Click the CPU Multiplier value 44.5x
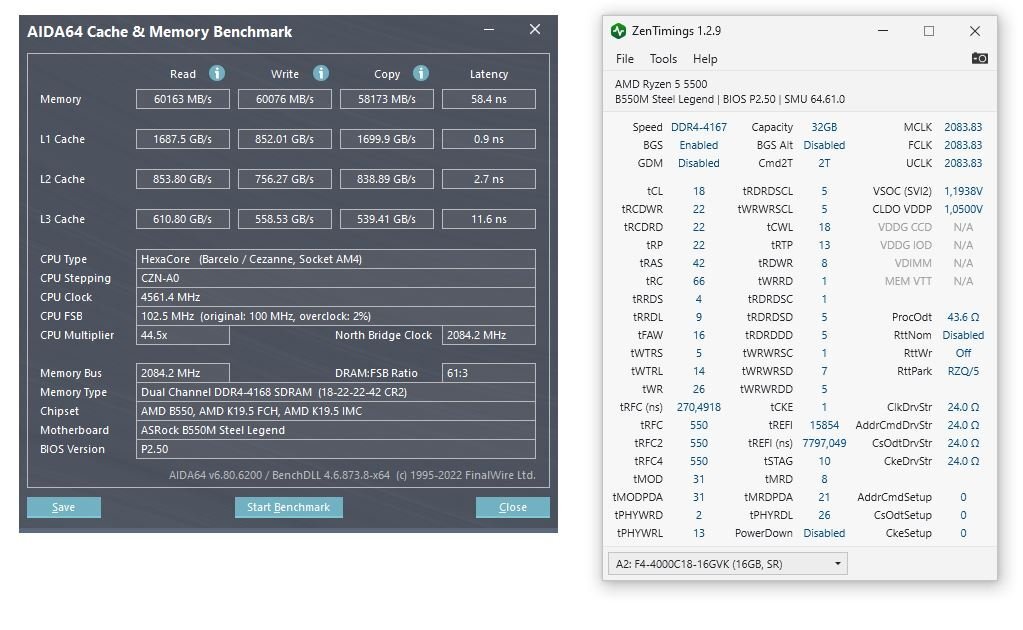The width and height of the screenshot is (1023, 630). pyautogui.click(x=183, y=335)
